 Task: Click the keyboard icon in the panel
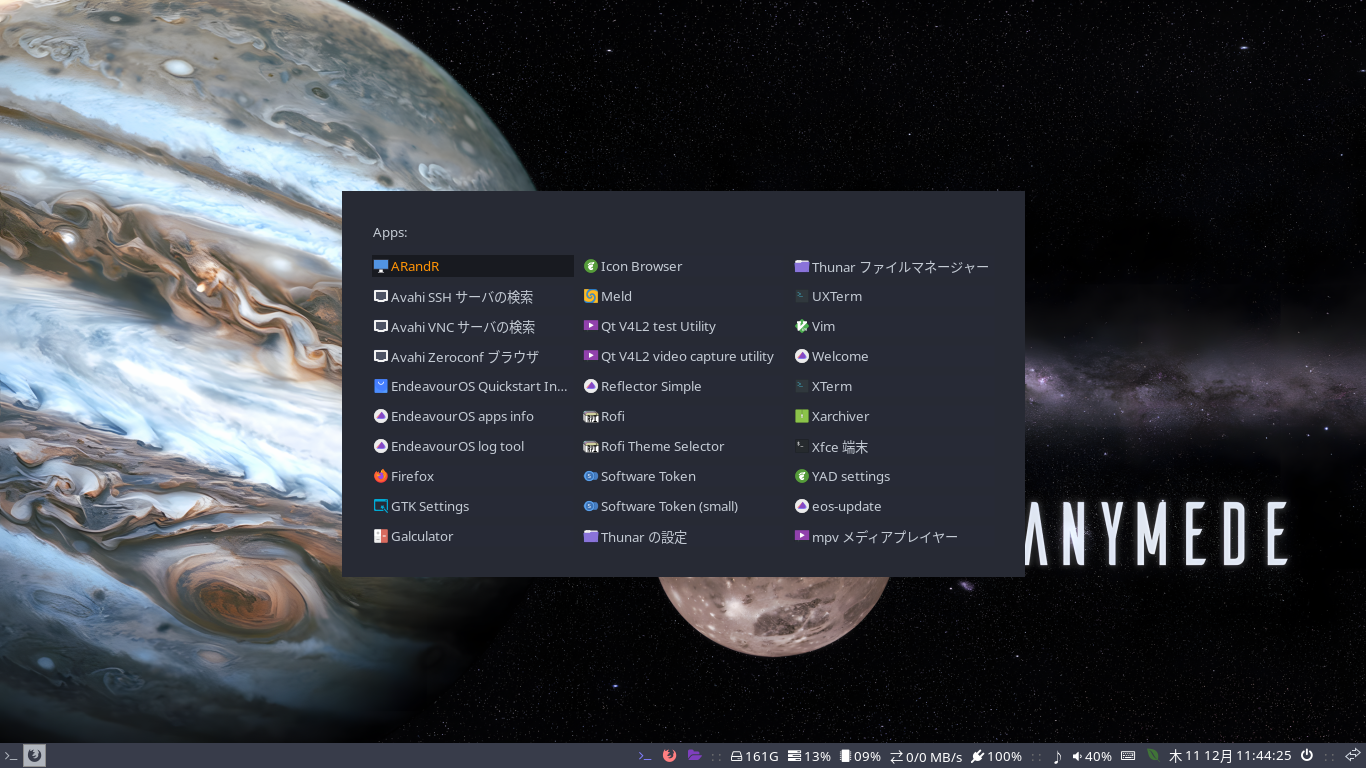coord(1128,756)
